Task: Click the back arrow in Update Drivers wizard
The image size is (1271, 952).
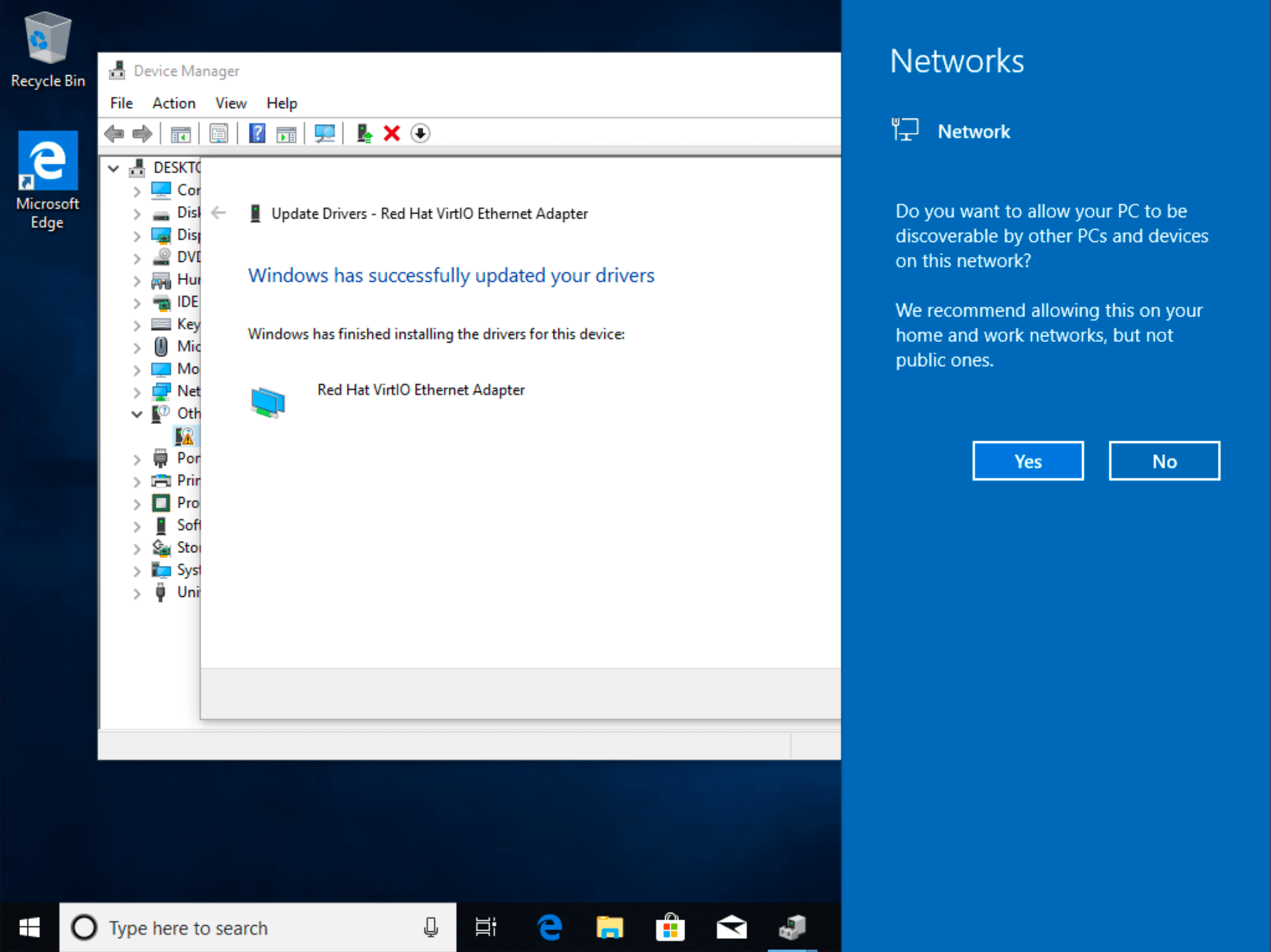Action: 218,213
